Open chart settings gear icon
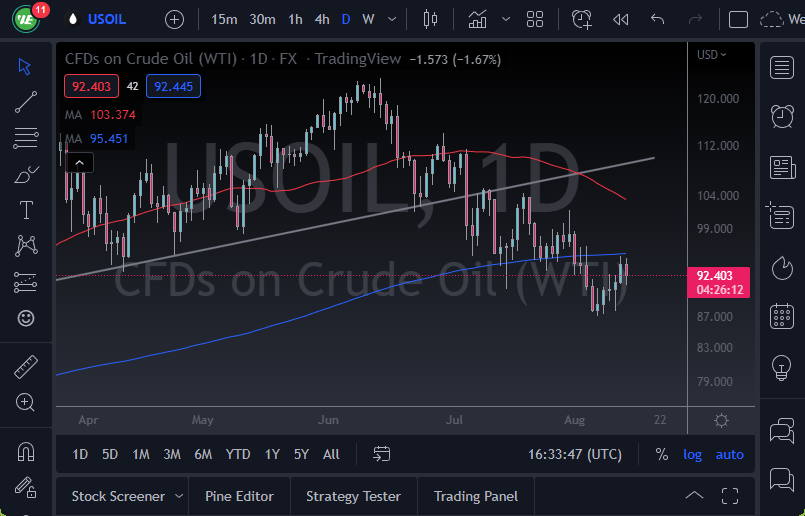 (721, 420)
